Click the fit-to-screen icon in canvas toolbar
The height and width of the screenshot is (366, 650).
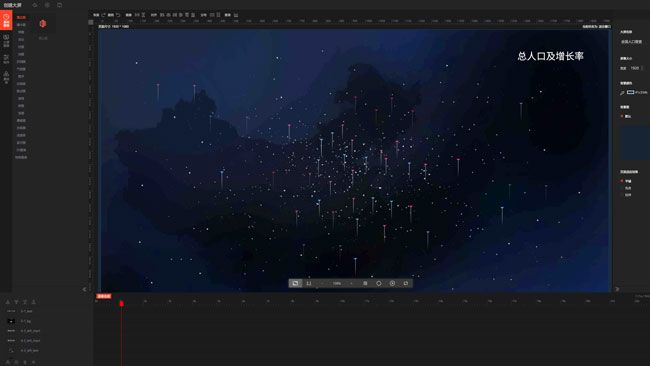coord(295,283)
